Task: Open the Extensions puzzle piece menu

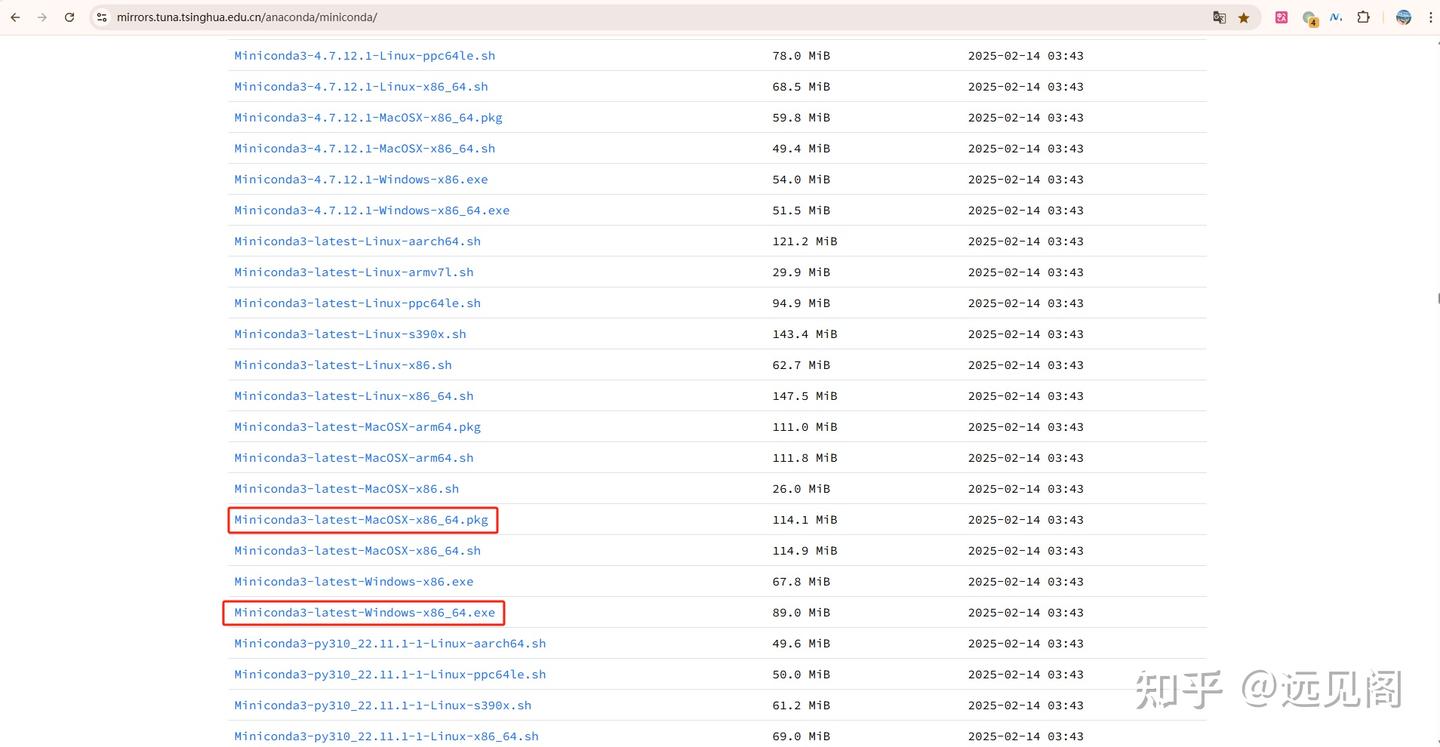Action: pyautogui.click(x=1363, y=17)
